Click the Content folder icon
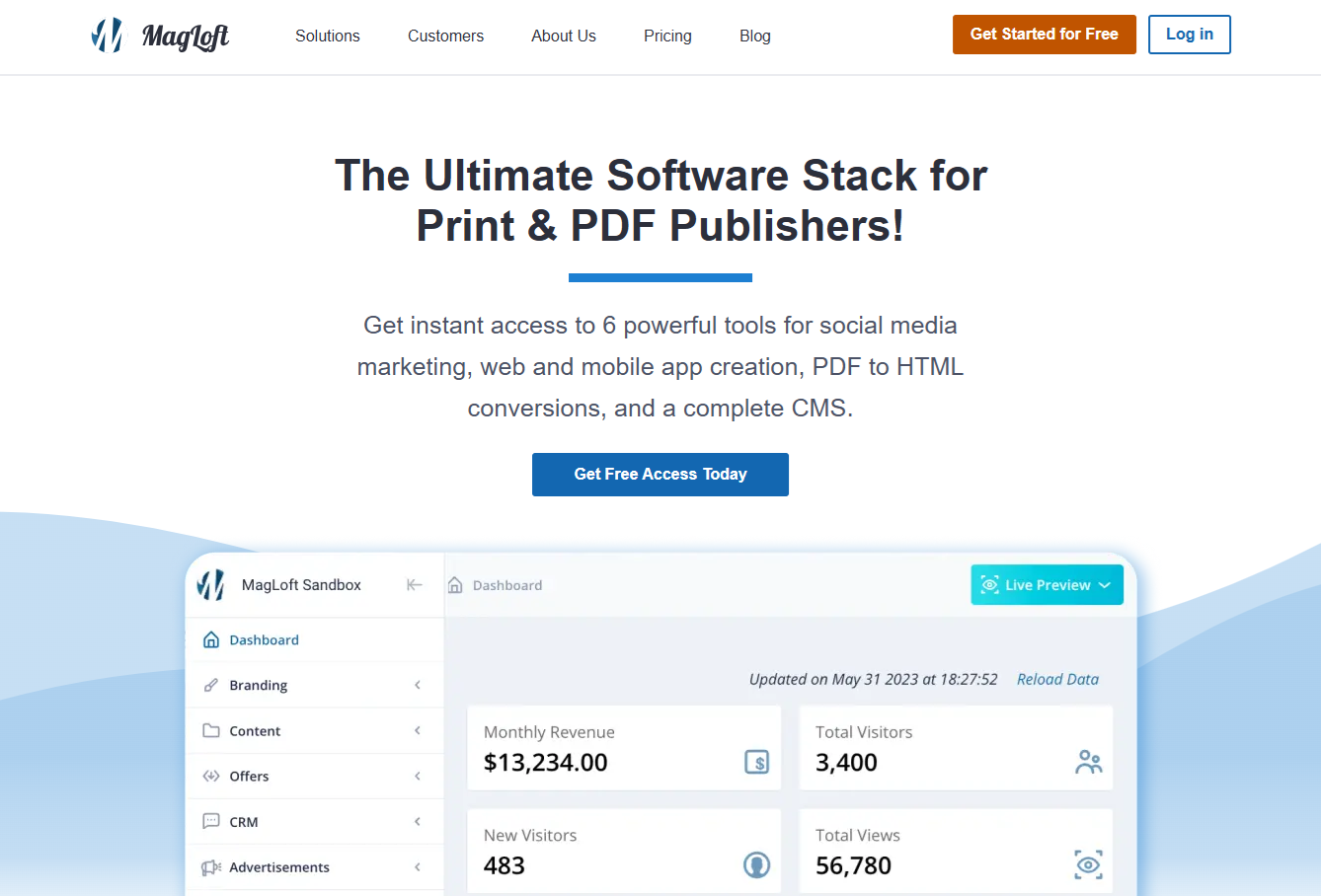The image size is (1321, 896). (x=211, y=730)
